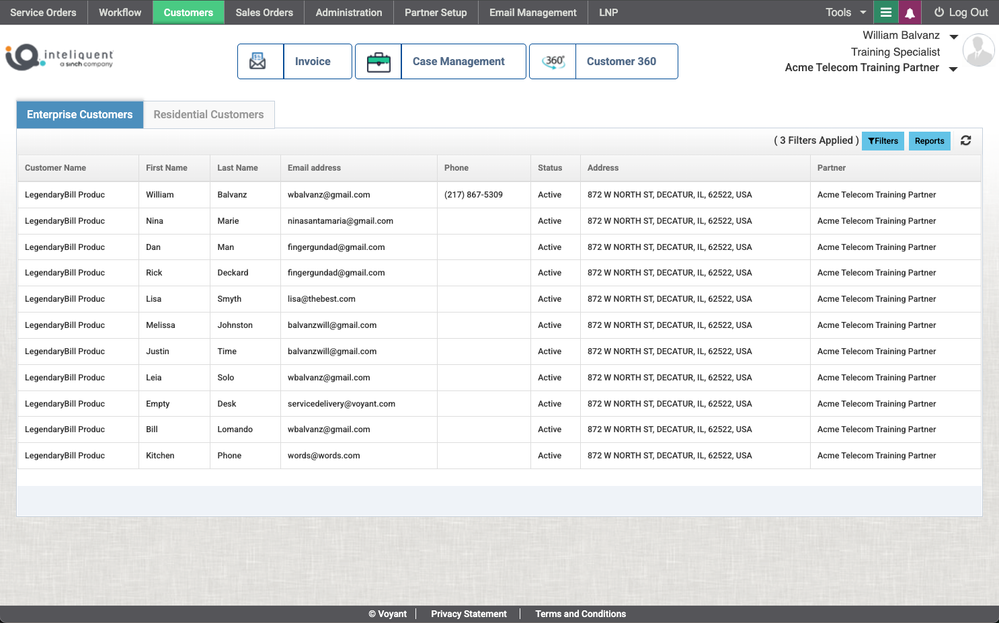Click the Invoice button label
The image size is (999, 623).
point(313,61)
